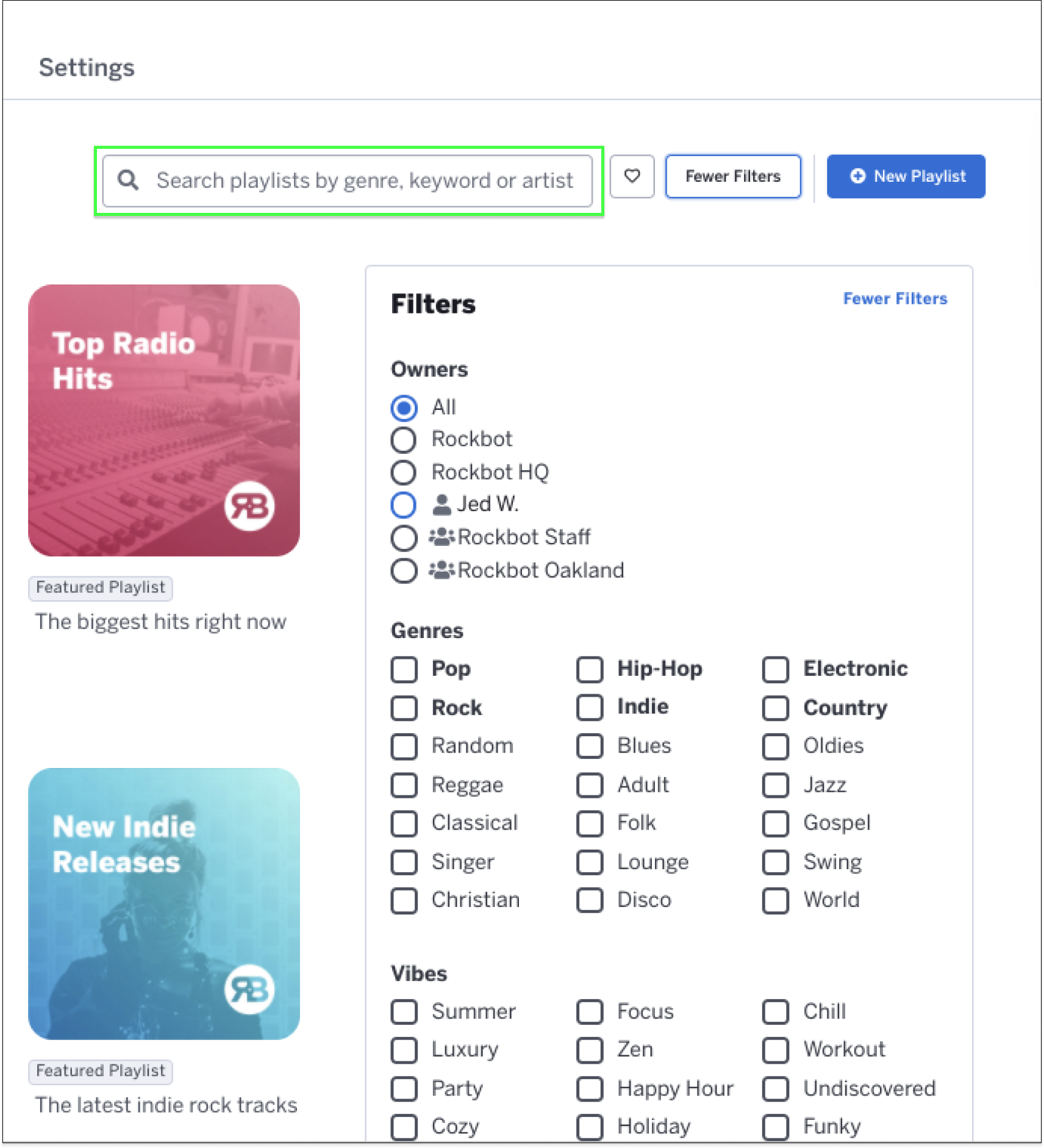Enable the Jazz genre filter
The height and width of the screenshot is (1148, 1044).
[775, 785]
